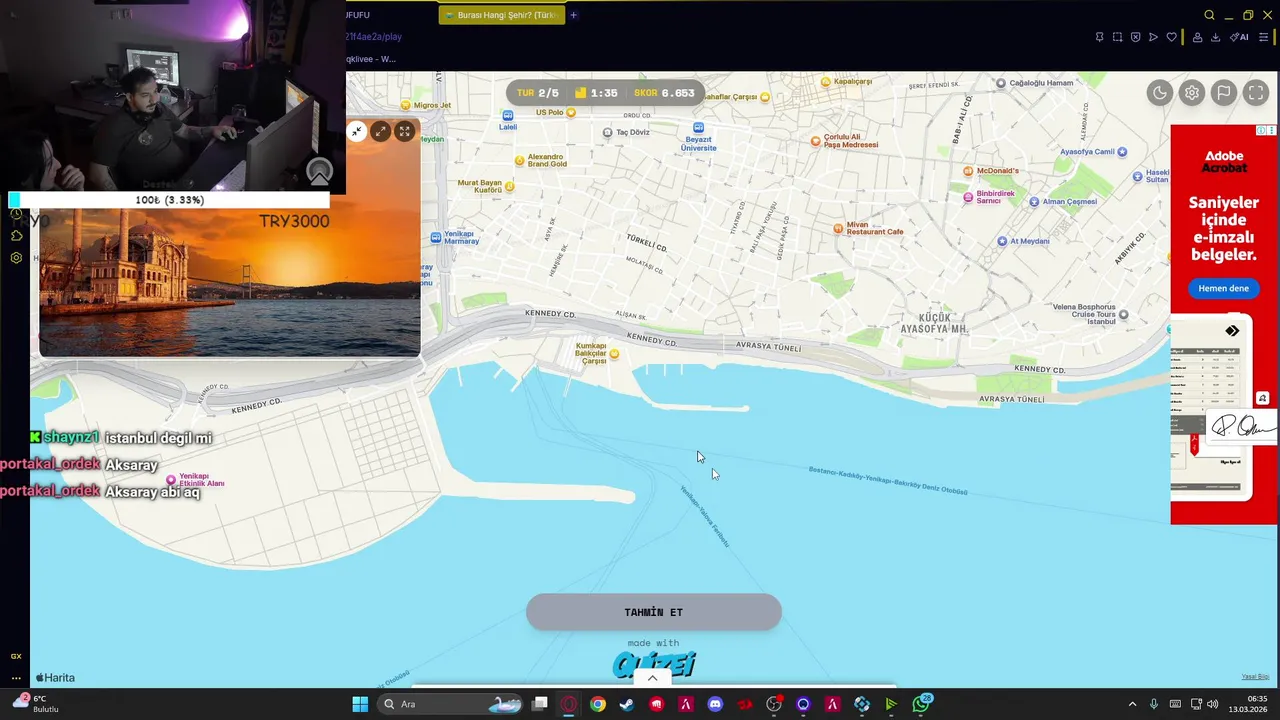Open Google Chrome from the taskbar

(x=597, y=704)
